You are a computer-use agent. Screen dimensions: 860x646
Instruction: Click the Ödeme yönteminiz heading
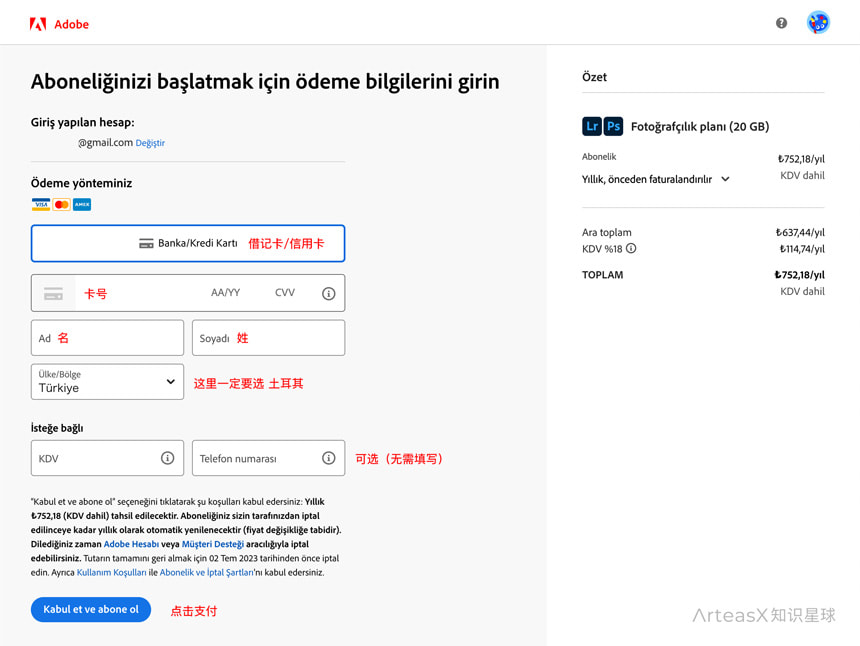[x=81, y=183]
